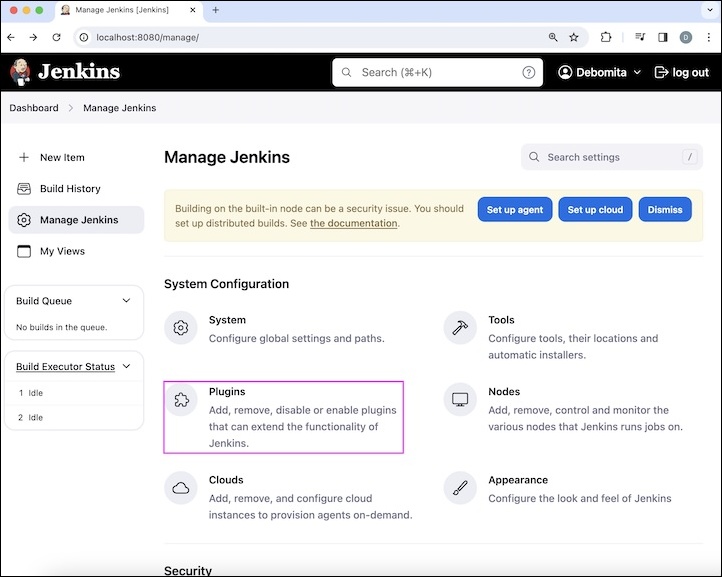Open Build History in the sidebar
Screen dimensions: 722x577
coord(70,189)
